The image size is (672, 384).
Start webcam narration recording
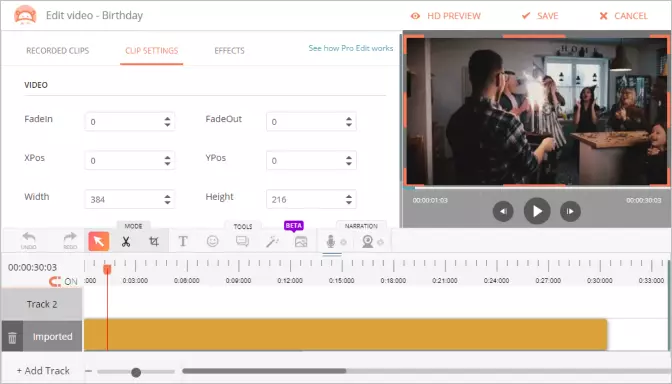tap(367, 242)
